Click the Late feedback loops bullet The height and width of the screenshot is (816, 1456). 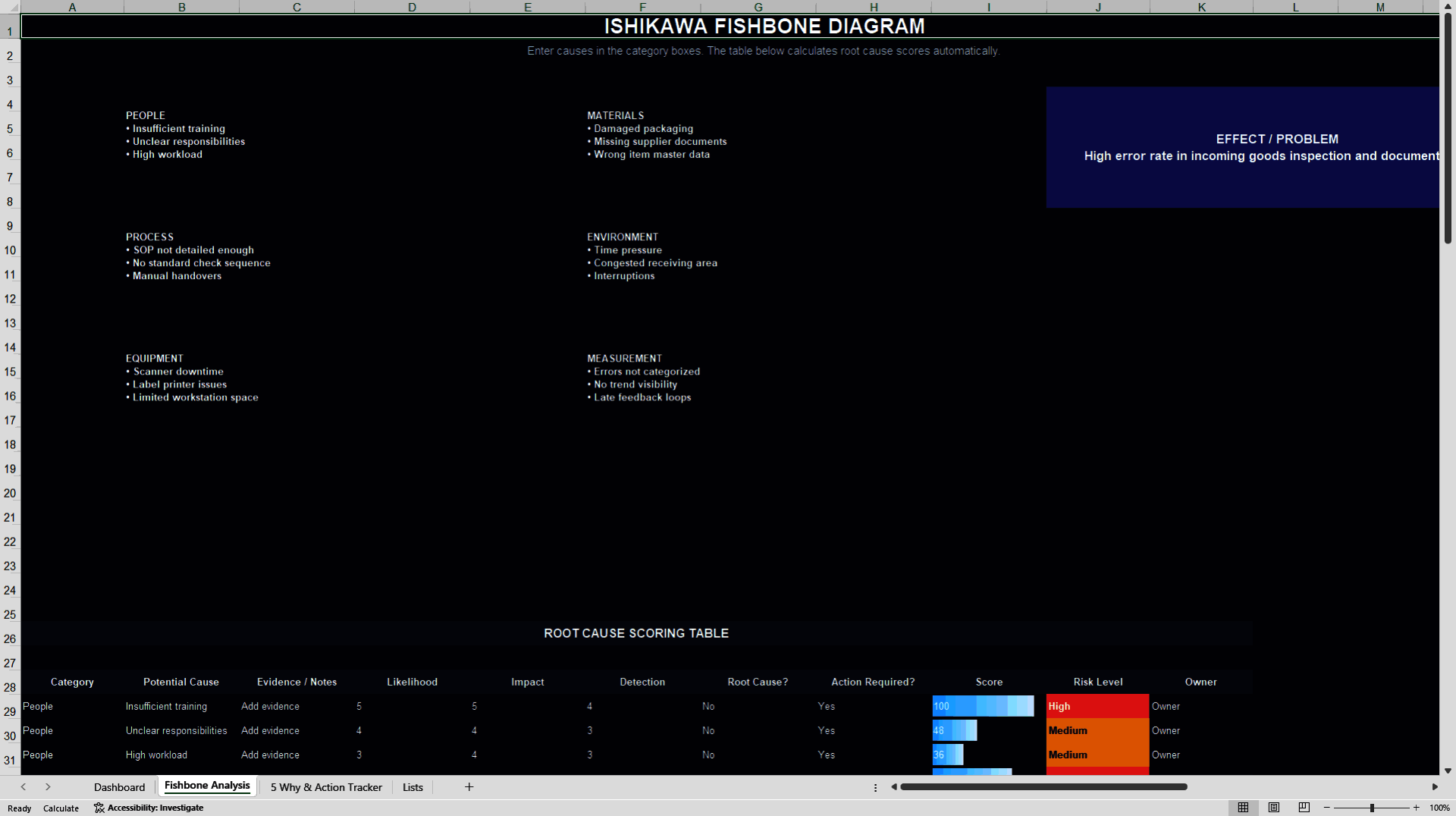[639, 397]
